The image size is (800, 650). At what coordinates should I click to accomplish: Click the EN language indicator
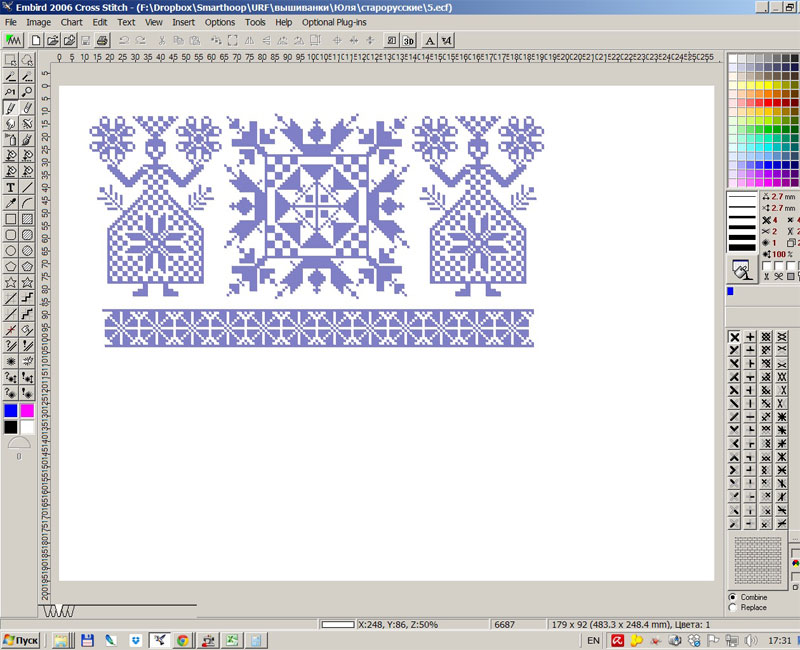(x=593, y=640)
